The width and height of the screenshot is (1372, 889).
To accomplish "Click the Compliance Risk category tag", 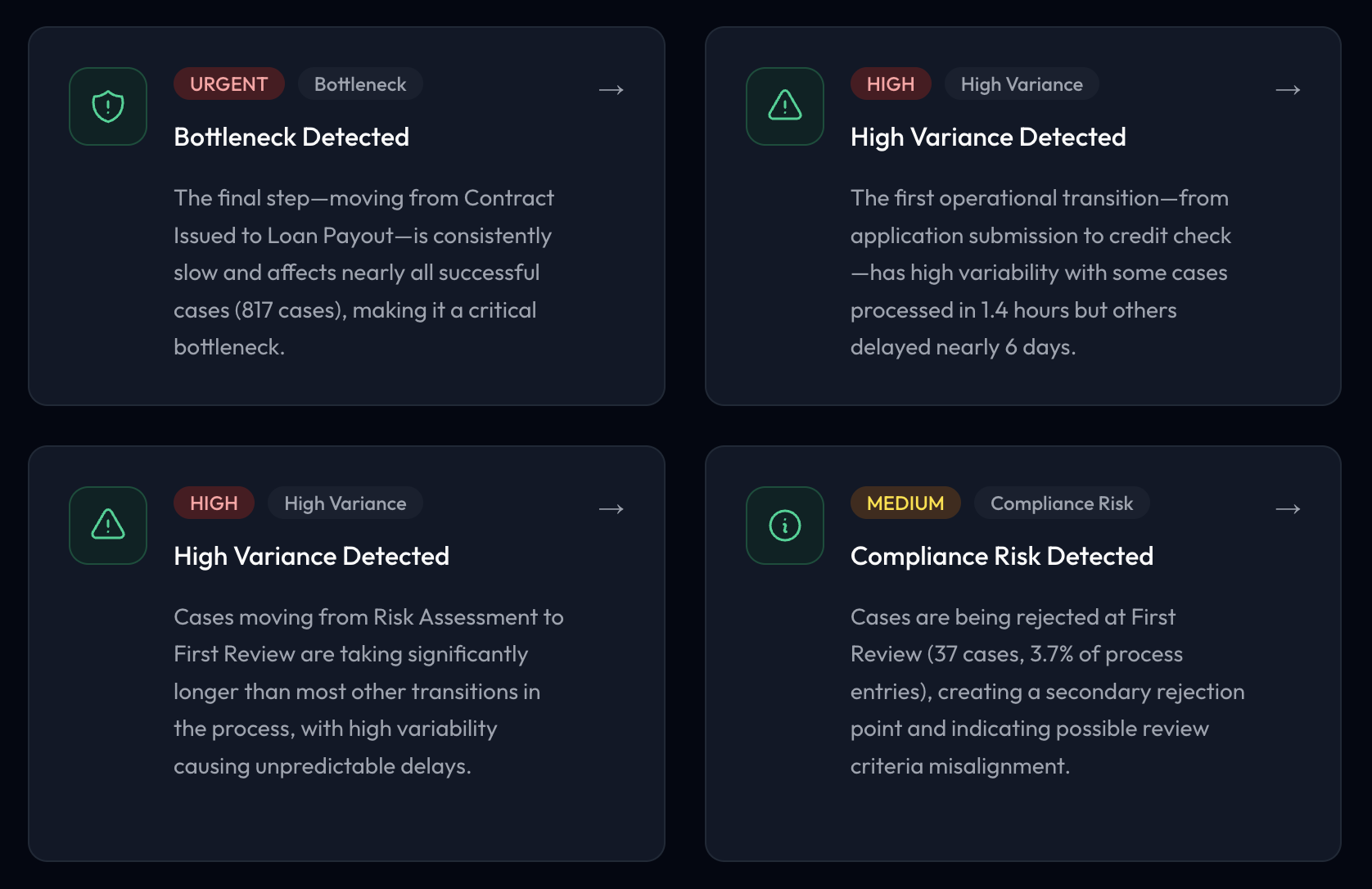I will [x=1061, y=503].
